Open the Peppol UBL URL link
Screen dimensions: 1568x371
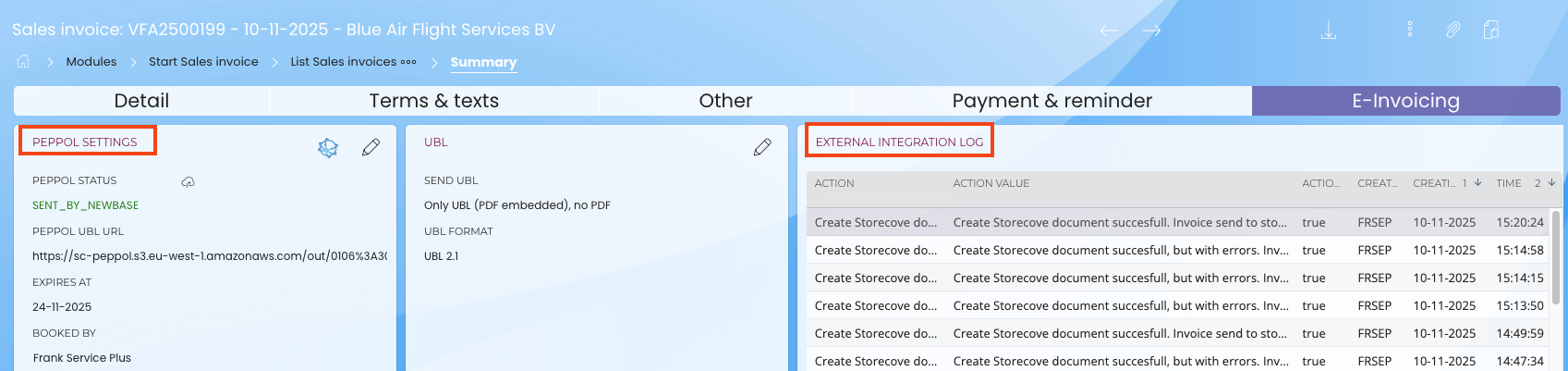coord(209,256)
